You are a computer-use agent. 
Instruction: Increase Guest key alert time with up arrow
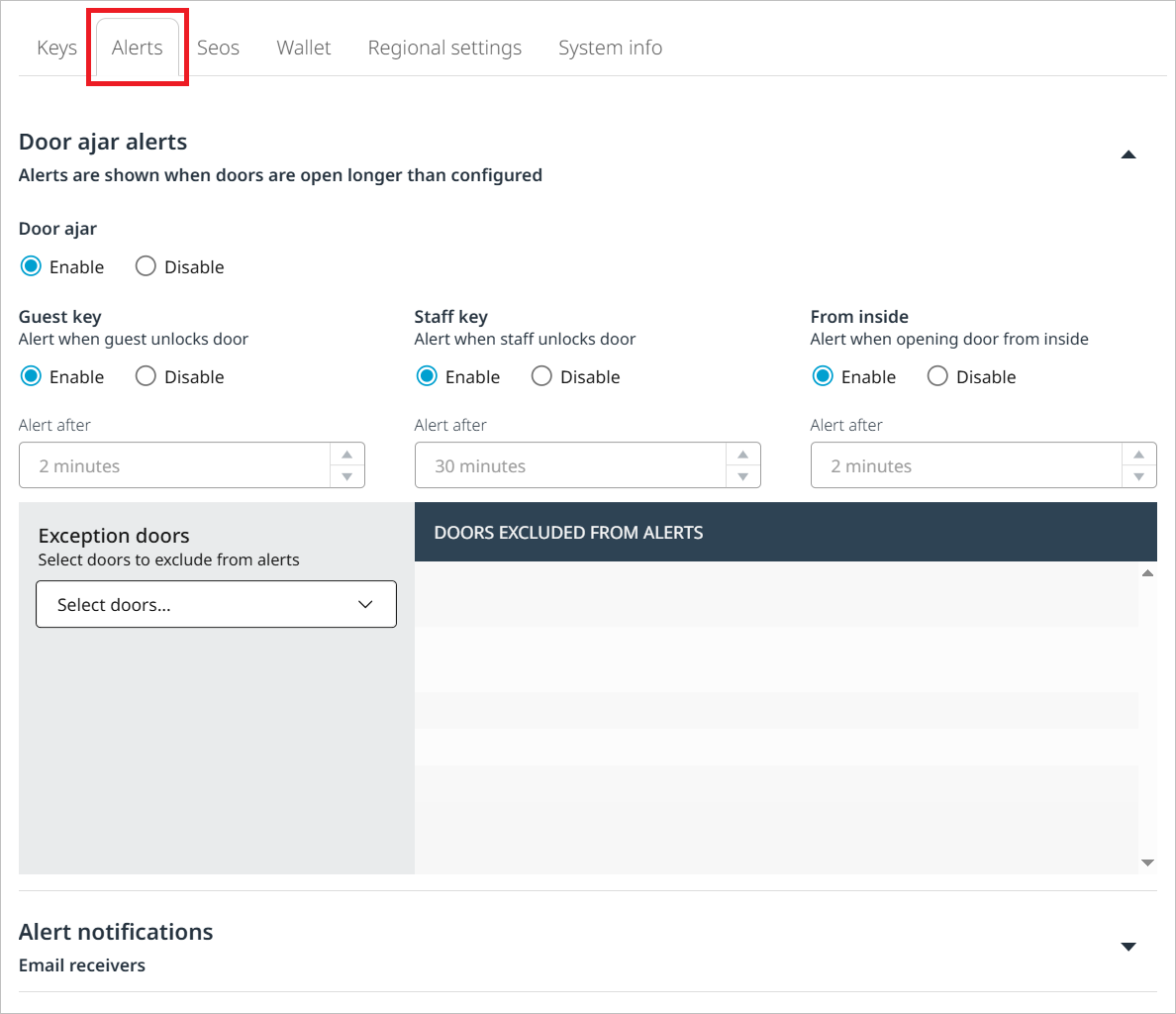(x=346, y=455)
